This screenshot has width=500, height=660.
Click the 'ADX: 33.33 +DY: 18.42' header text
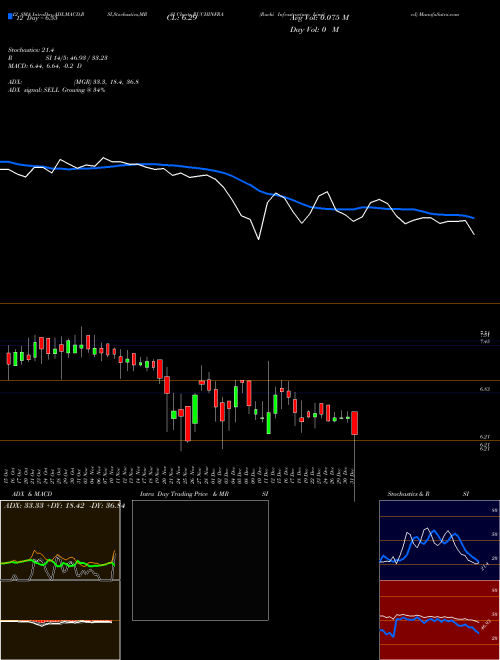pos(47,506)
